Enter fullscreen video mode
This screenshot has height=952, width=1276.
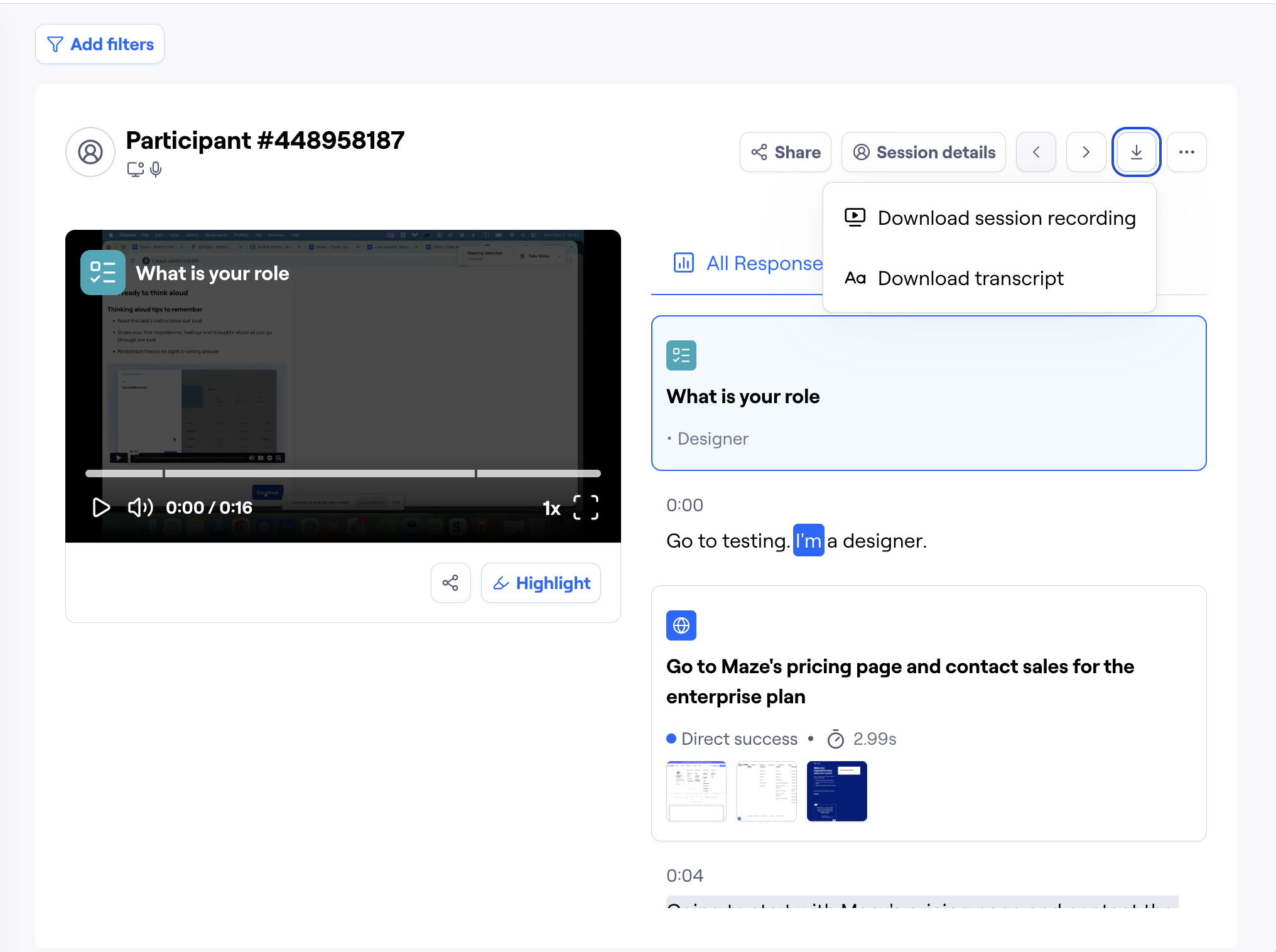[x=585, y=507]
